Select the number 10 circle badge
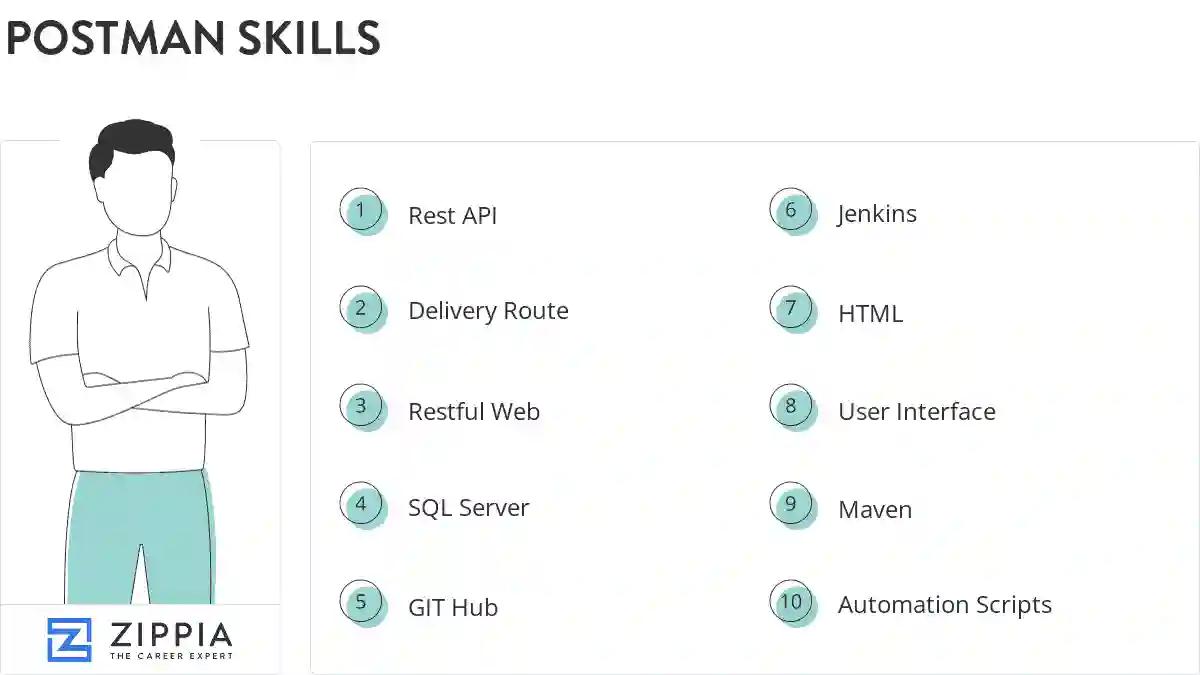Viewport: 1200px width, 675px height. [791, 602]
